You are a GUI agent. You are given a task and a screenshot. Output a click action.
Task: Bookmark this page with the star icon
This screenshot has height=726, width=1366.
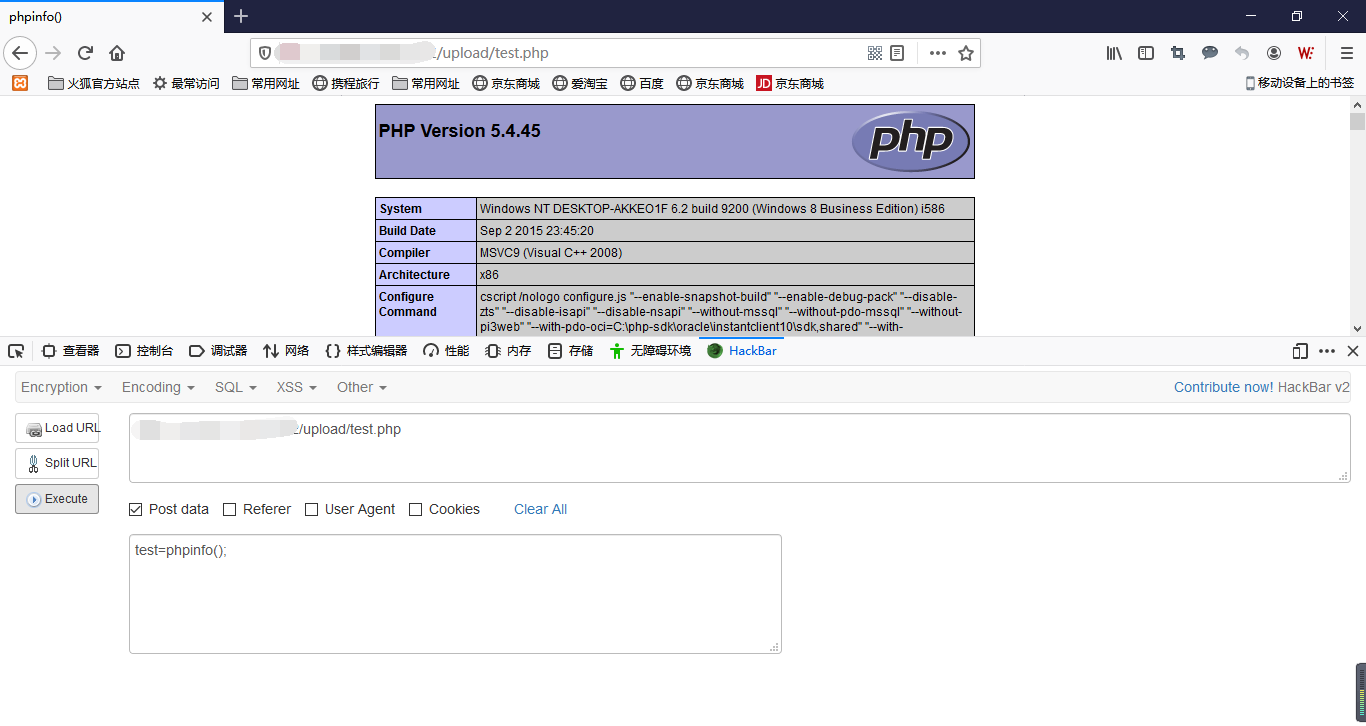coord(965,52)
